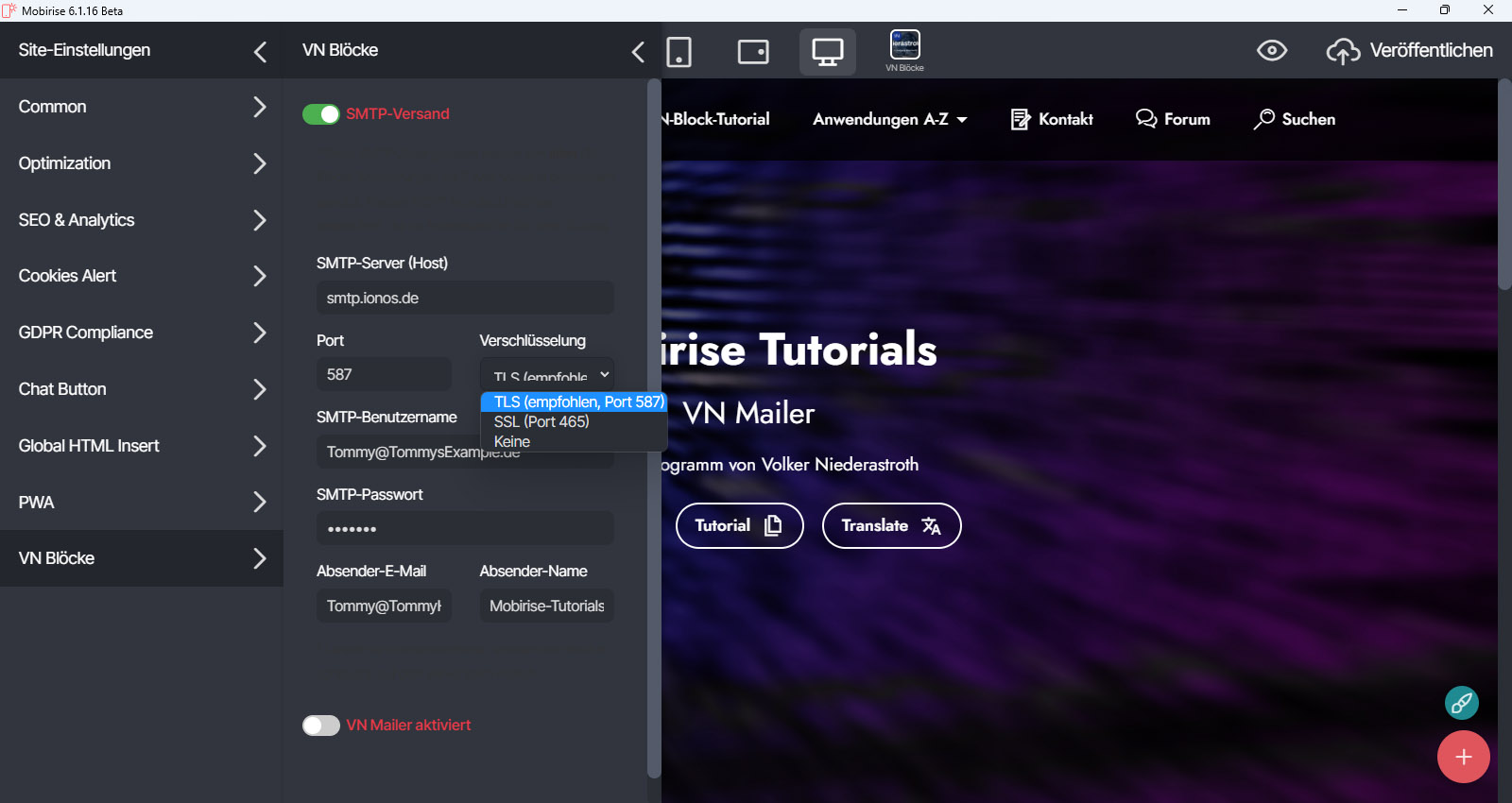Click the Veröffentlichen cloud upload icon

click(1343, 51)
